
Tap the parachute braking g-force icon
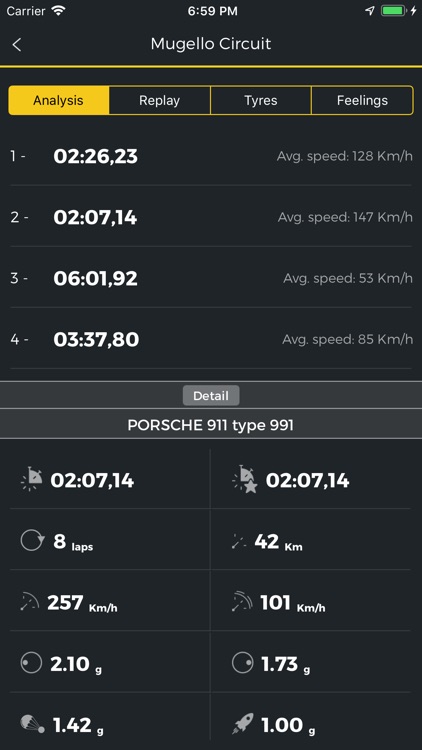33,724
